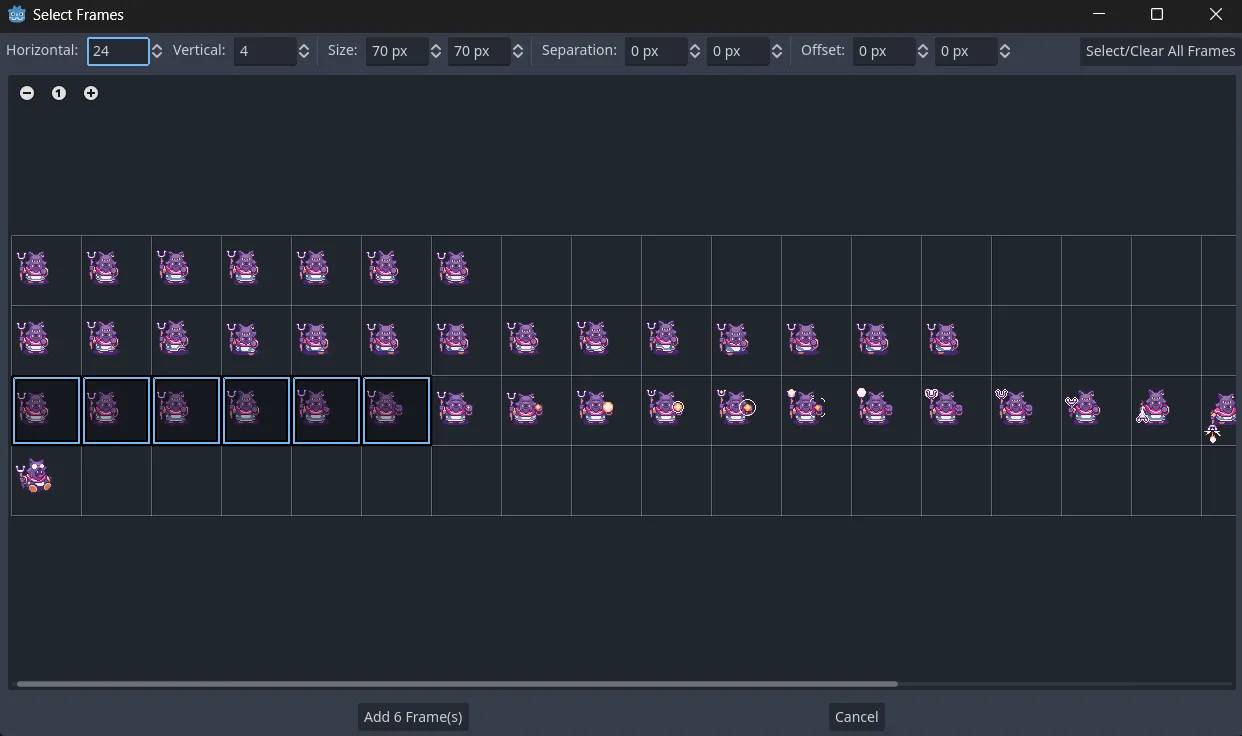Screen dimensions: 1242x736
Task: Cancel the Select Frames dialog
Action: click(x=857, y=717)
